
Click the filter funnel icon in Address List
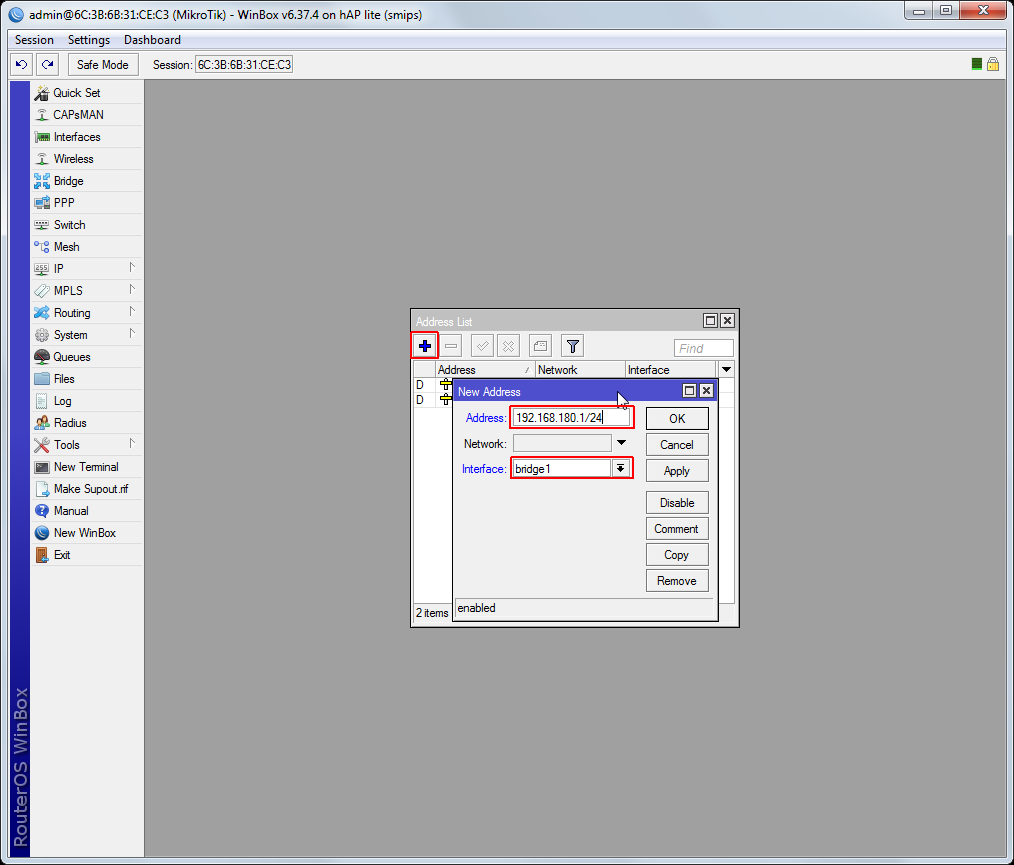(x=572, y=346)
